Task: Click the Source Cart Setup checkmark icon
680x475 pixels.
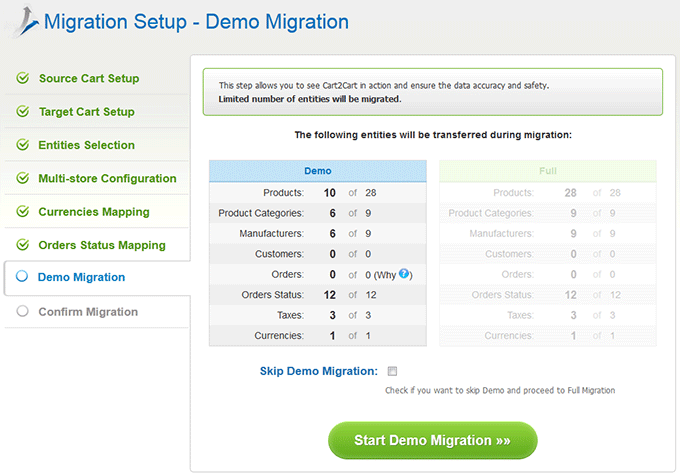Action: [x=23, y=78]
